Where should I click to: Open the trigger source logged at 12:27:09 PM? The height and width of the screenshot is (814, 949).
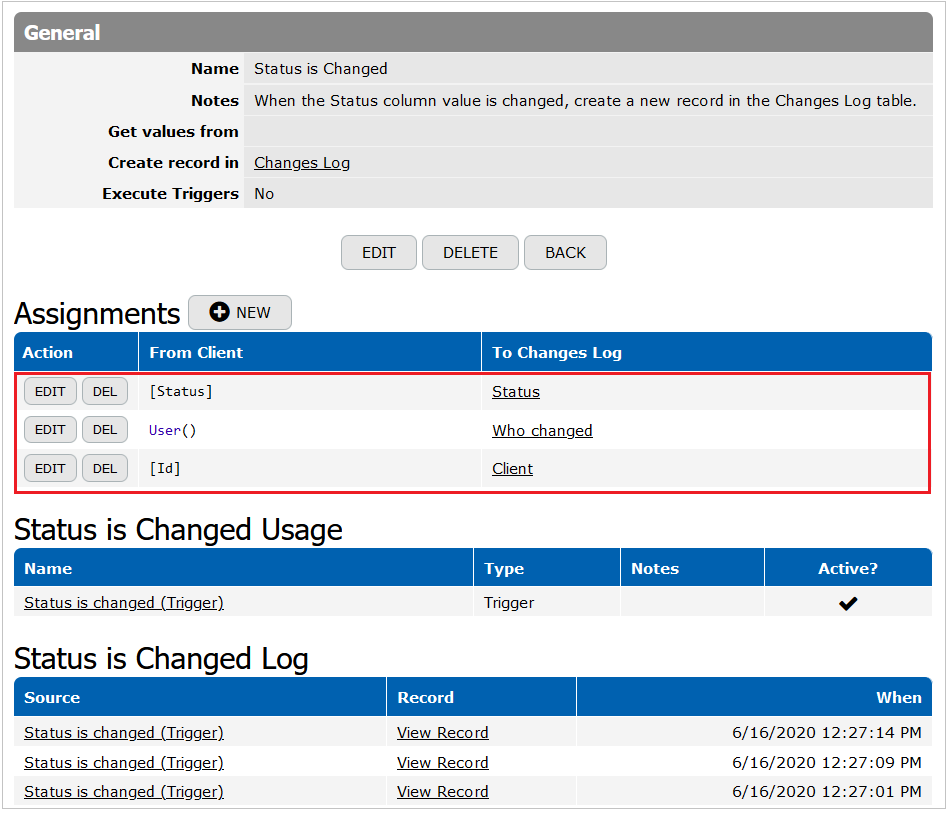(124, 763)
